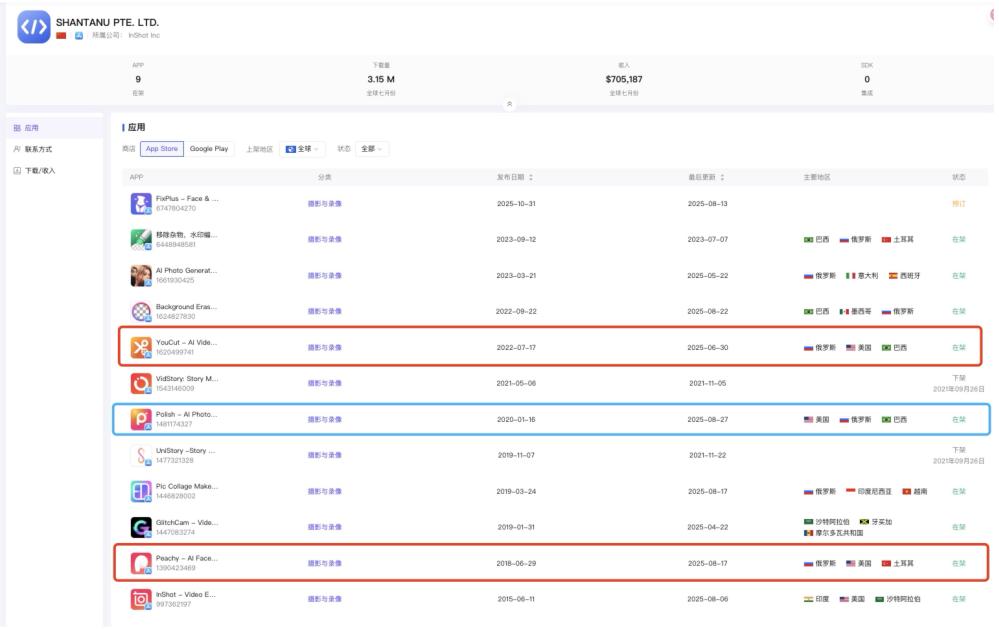Click the InShot Inc parent company text
This screenshot has height=629, width=999.
144,36
